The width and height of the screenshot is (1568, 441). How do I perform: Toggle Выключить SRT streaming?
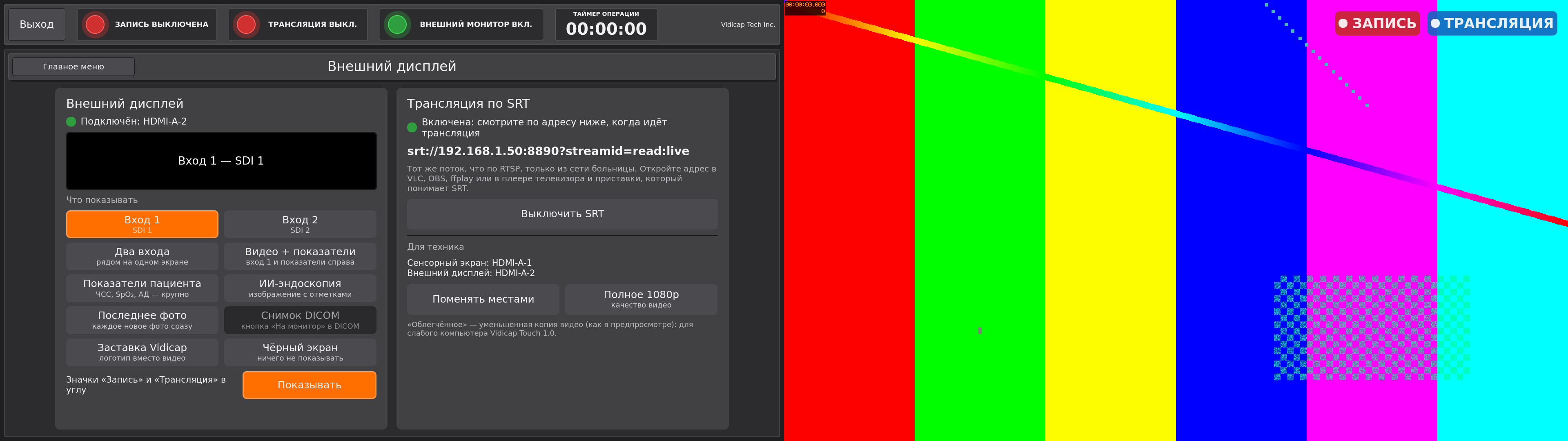point(562,214)
